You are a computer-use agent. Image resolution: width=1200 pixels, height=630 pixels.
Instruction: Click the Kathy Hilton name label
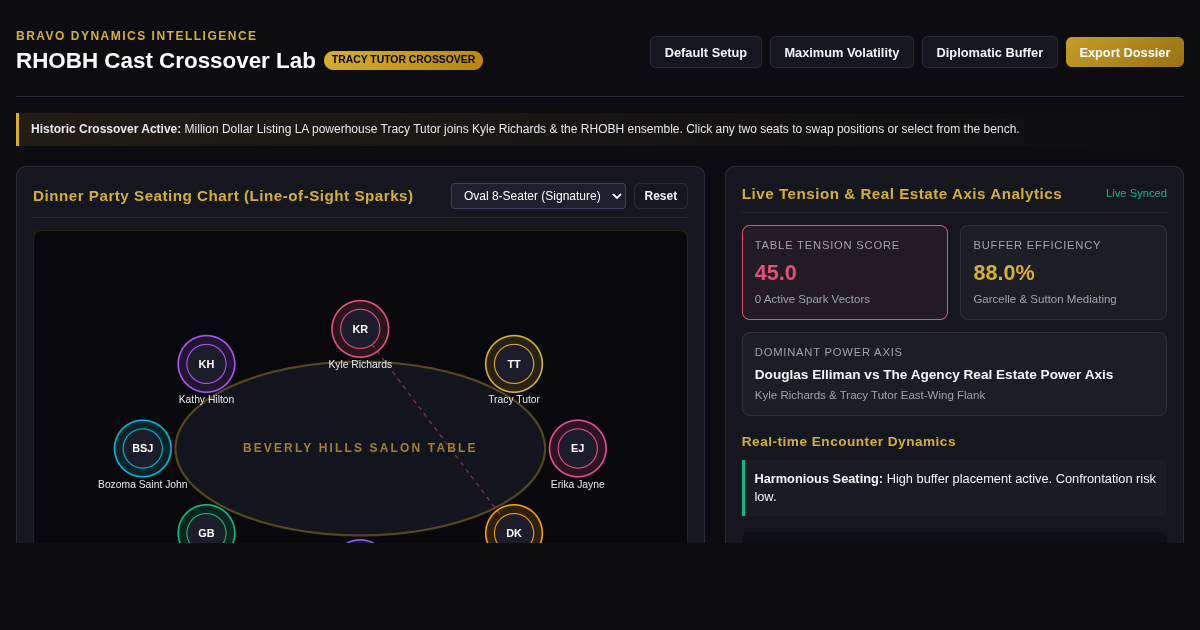pos(206,400)
